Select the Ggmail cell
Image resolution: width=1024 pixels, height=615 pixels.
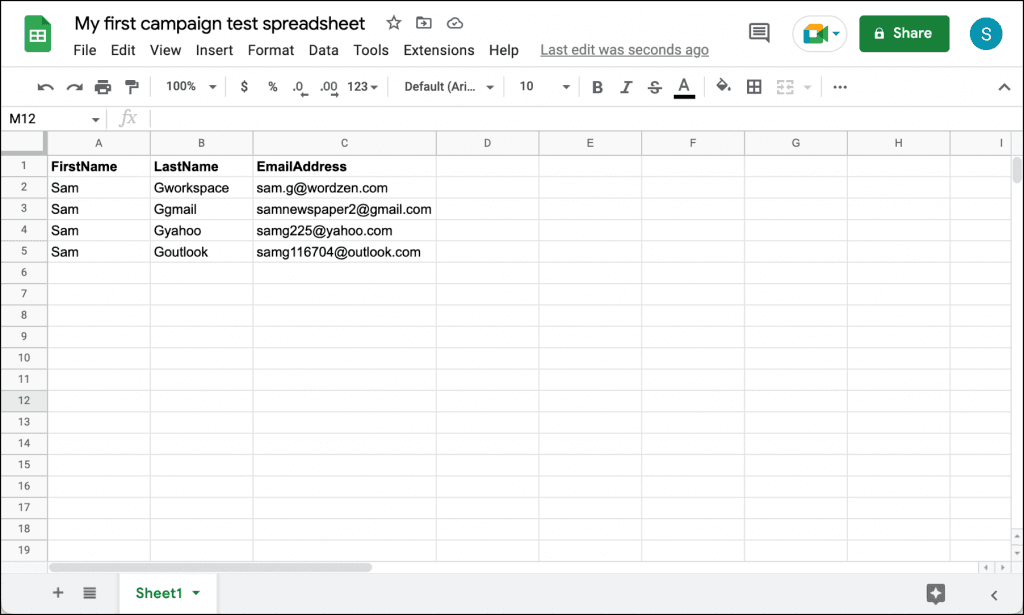201,210
